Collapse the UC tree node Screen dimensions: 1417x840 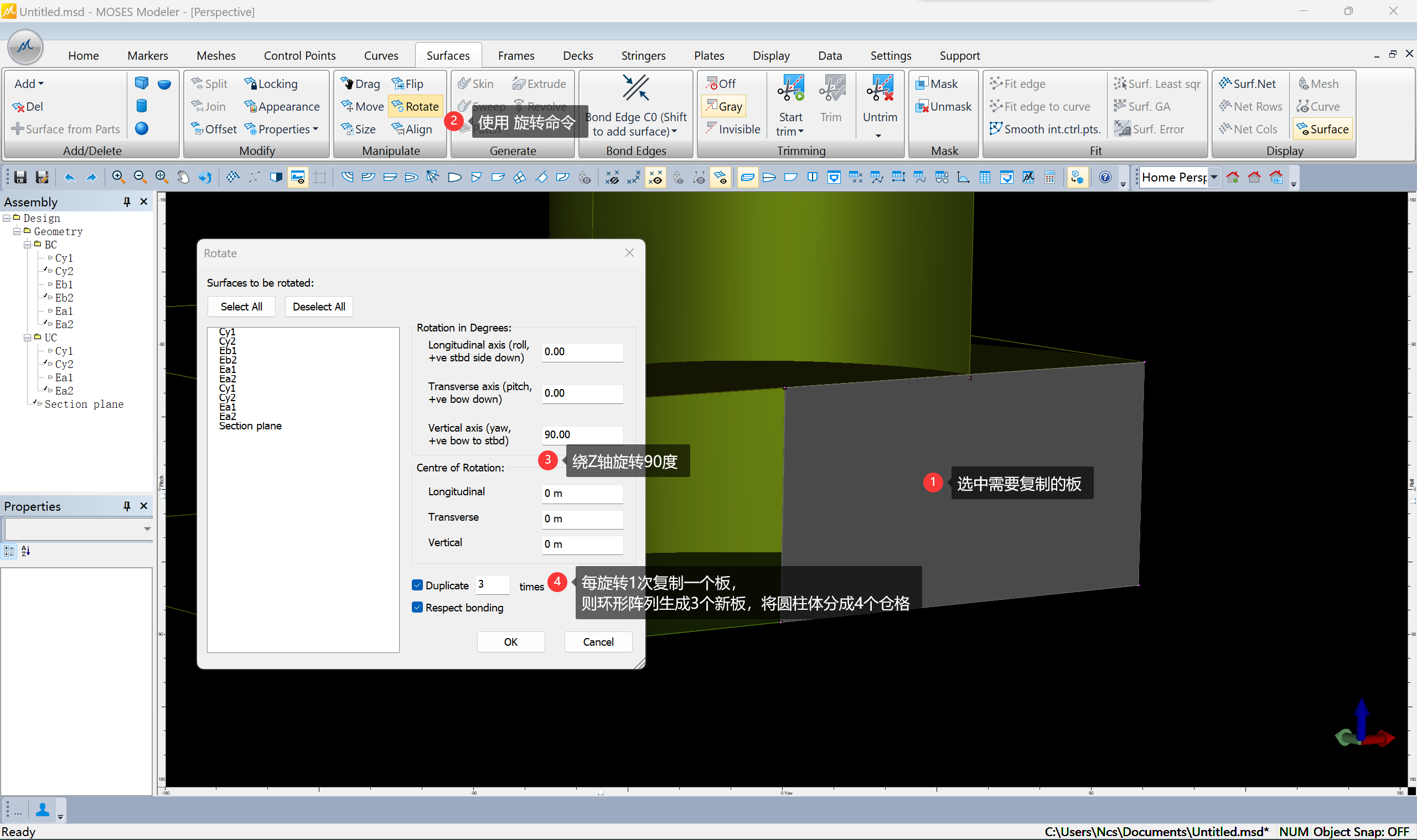click(x=27, y=338)
